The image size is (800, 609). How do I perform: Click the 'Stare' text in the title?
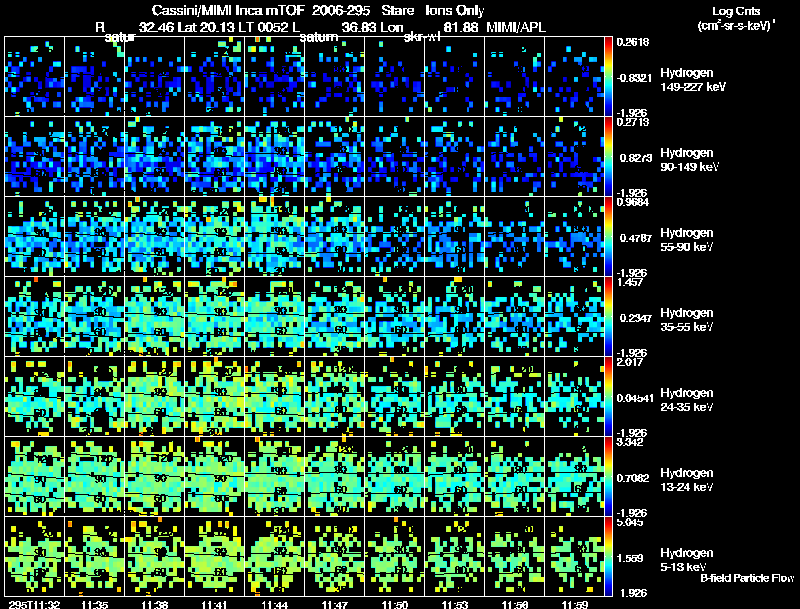[x=398, y=11]
